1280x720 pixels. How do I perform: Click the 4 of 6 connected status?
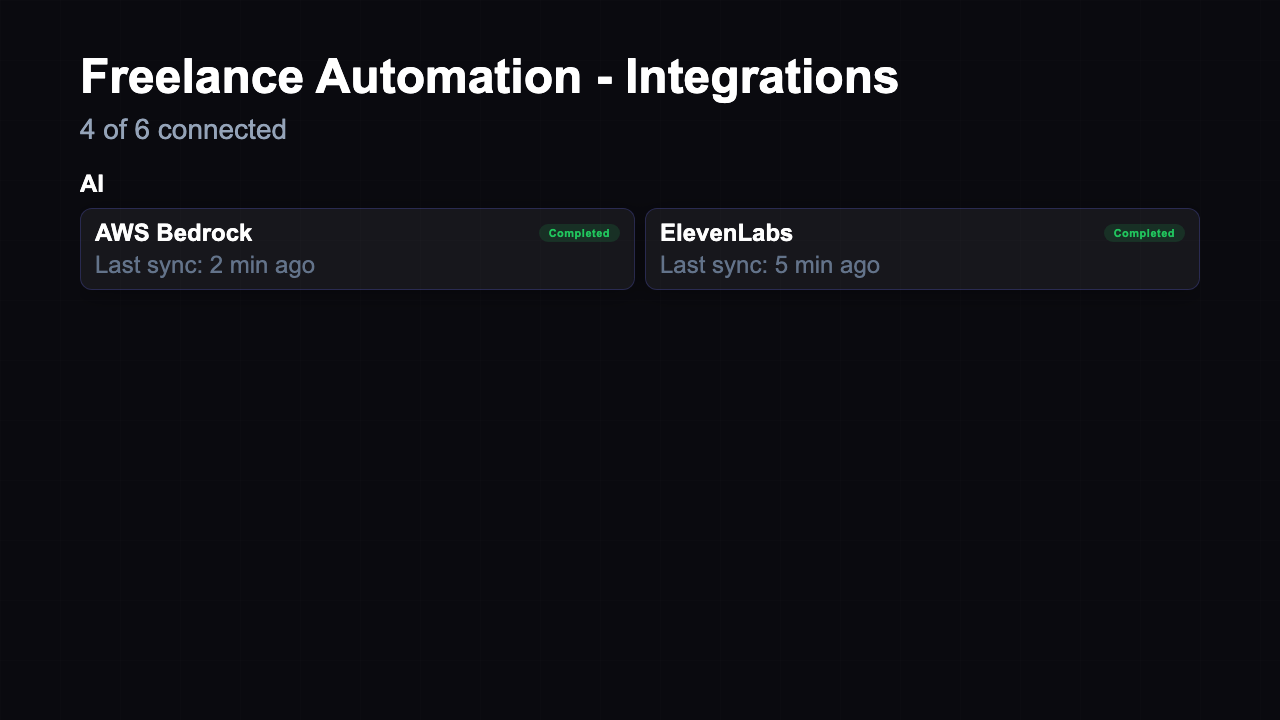pos(183,129)
